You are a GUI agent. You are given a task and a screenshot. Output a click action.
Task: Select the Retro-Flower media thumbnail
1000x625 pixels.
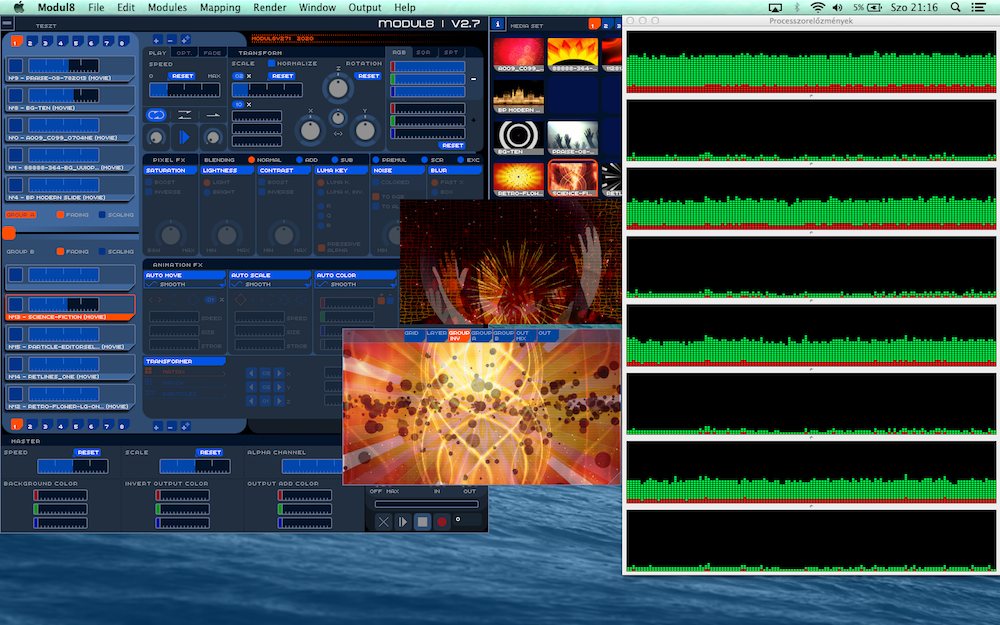[x=518, y=178]
